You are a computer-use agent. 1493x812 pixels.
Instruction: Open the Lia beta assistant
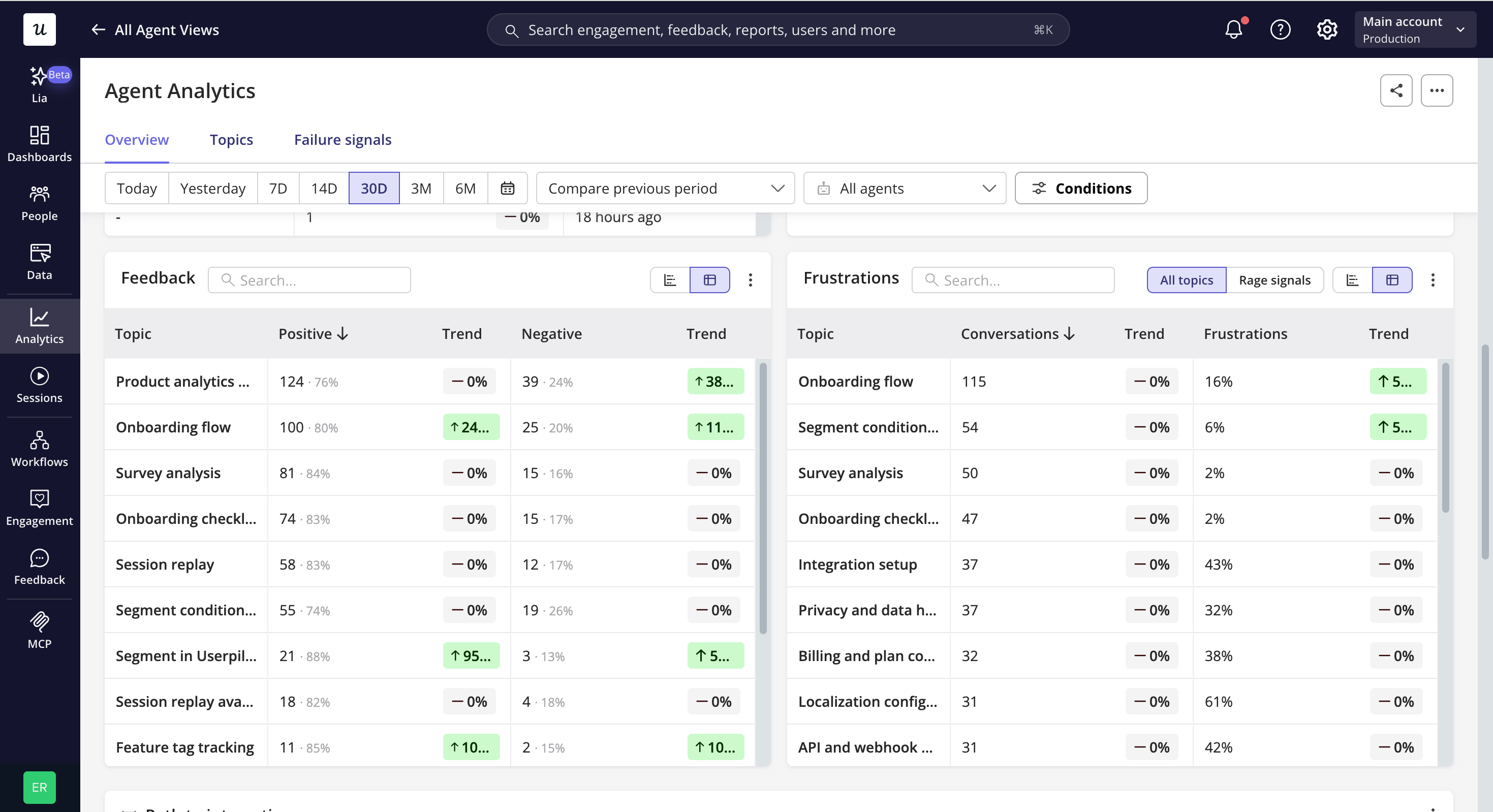coord(40,85)
